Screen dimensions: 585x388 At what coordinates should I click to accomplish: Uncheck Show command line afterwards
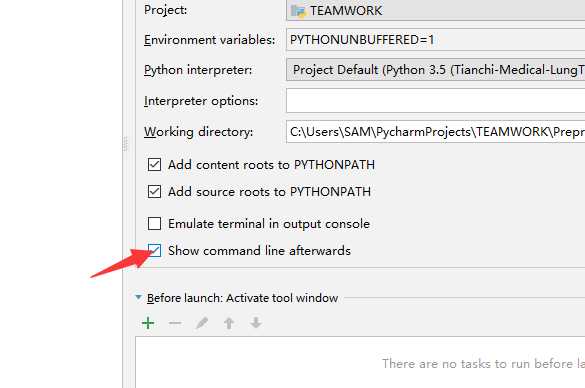coord(154,250)
